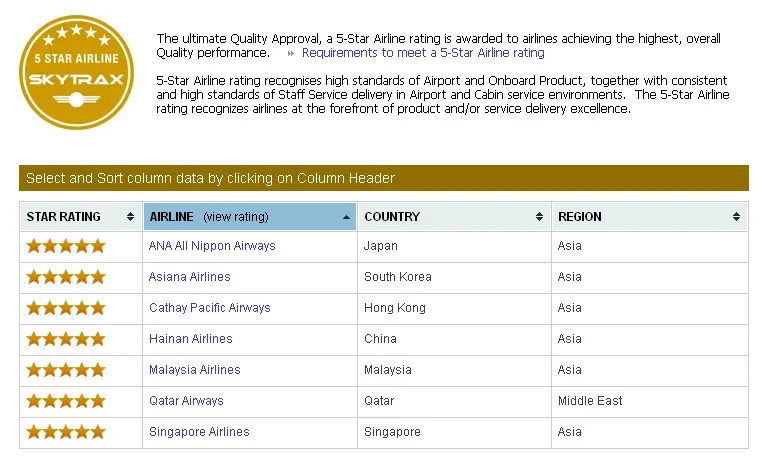View Malaysia Airlines rating

point(194,370)
